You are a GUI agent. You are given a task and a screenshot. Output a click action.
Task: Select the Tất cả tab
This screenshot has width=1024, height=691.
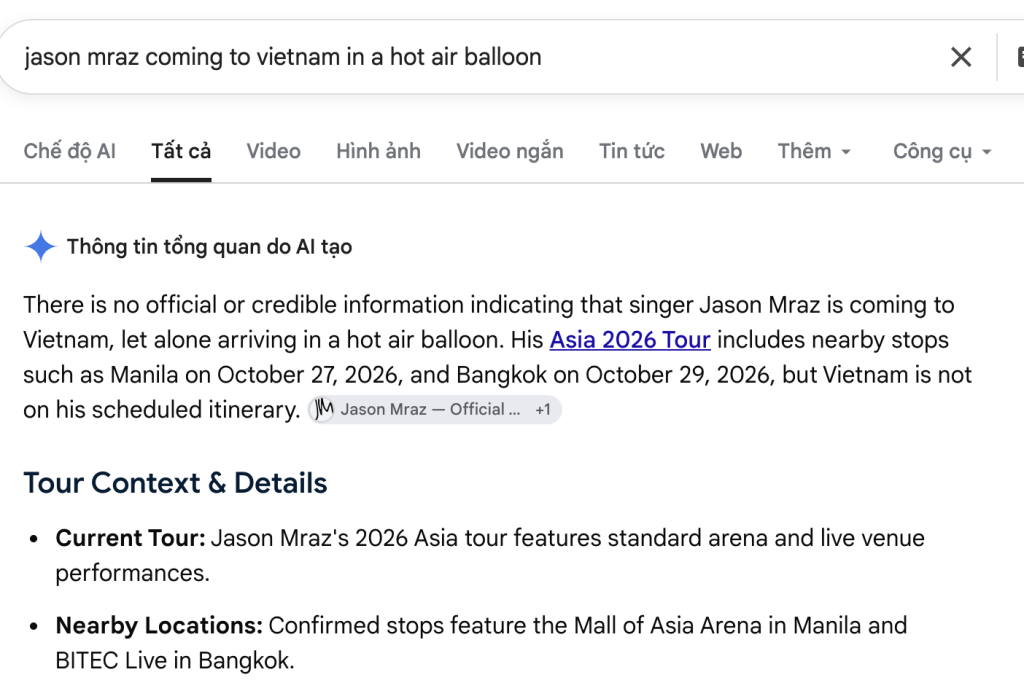pyautogui.click(x=181, y=151)
